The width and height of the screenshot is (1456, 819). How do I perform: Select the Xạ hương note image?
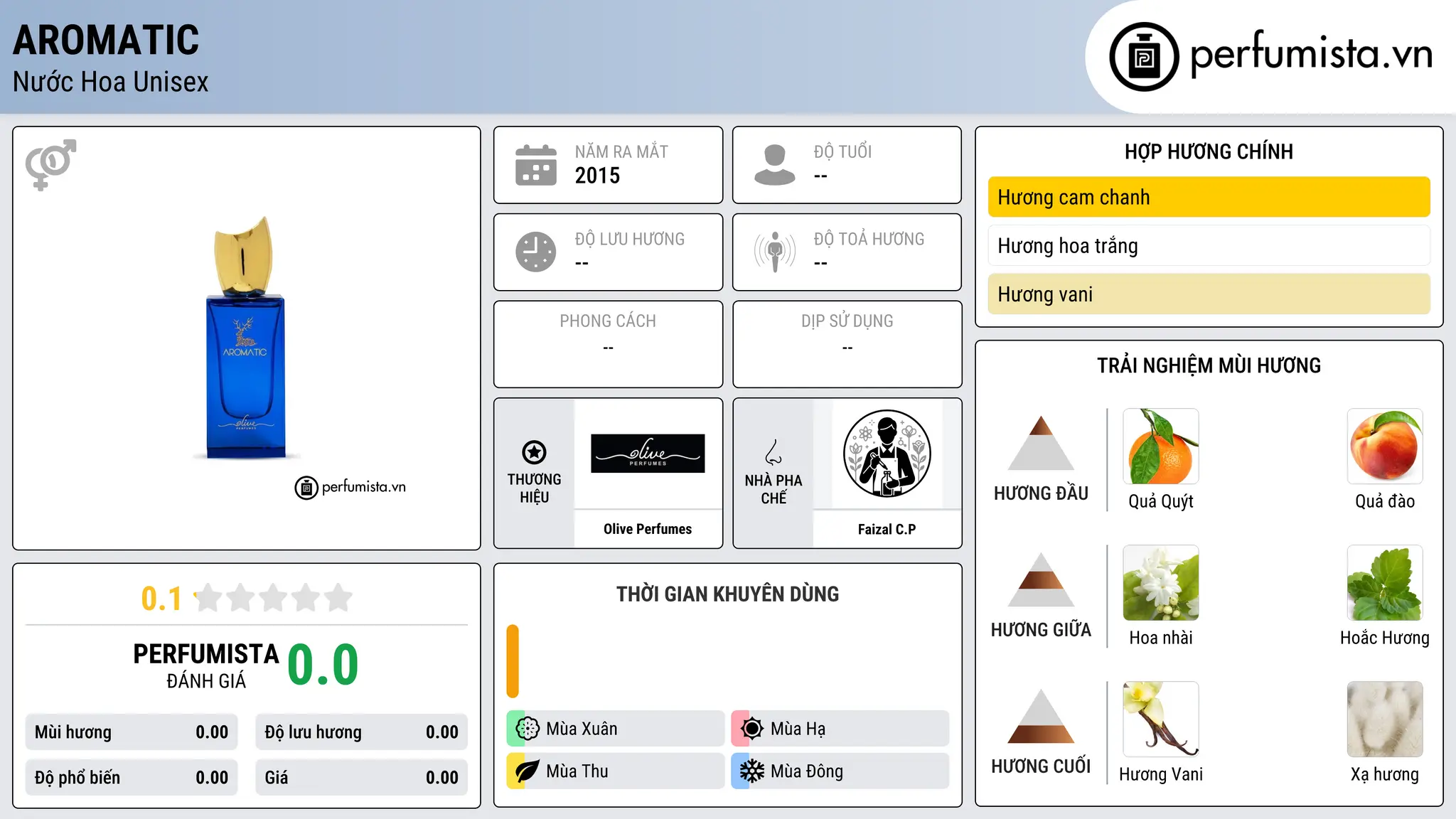pyautogui.click(x=1385, y=719)
